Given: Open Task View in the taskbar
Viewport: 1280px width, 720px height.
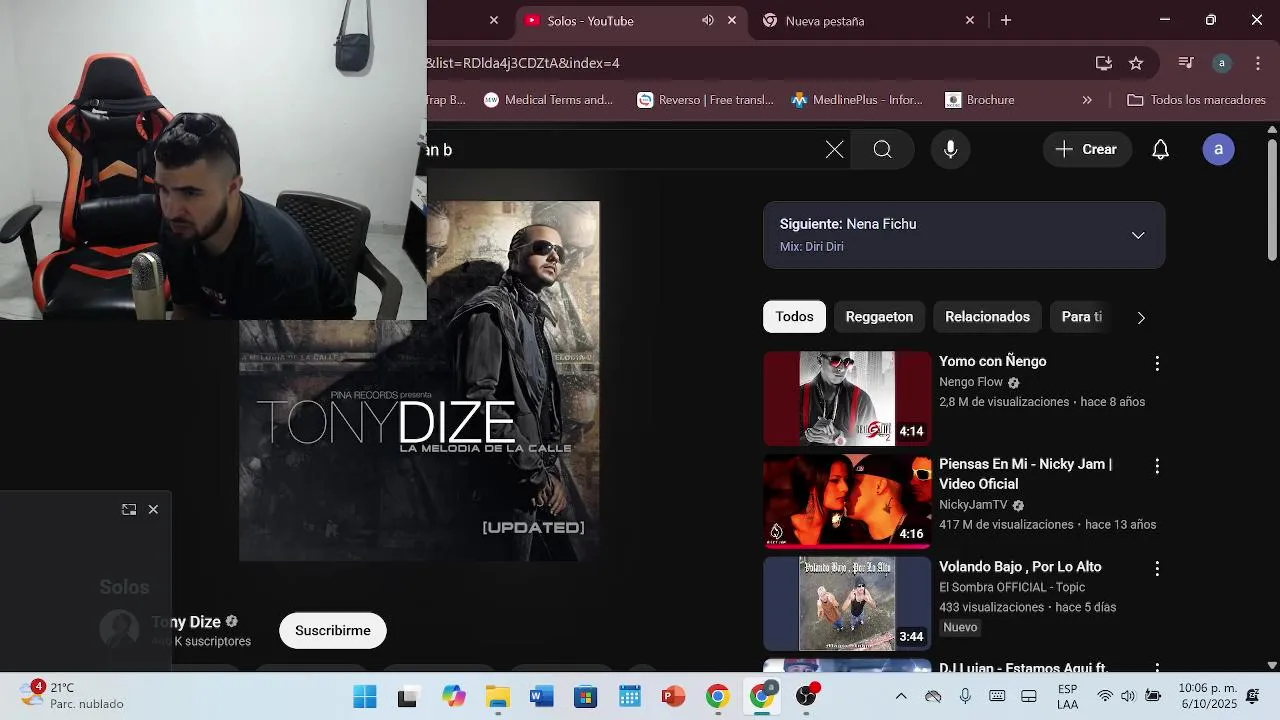Looking at the screenshot, I should (x=408, y=697).
